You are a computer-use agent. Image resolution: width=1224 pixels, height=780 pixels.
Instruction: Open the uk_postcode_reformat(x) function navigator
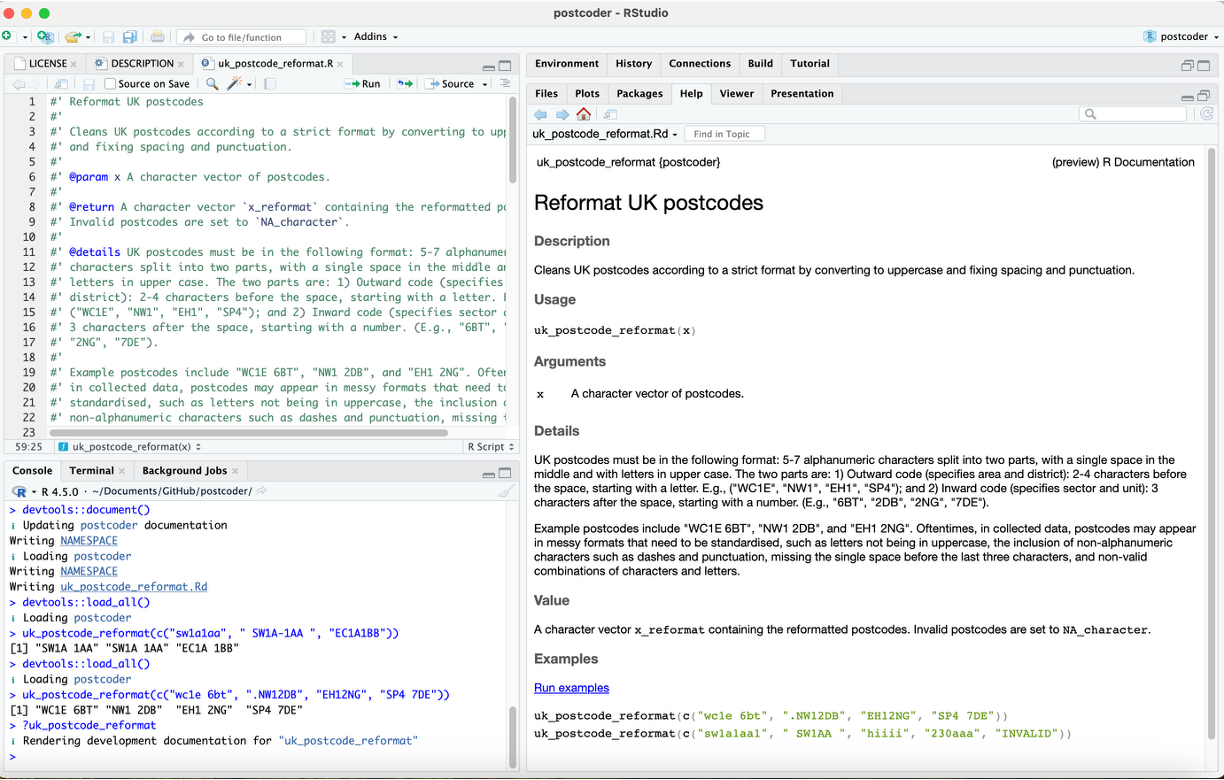(130, 446)
